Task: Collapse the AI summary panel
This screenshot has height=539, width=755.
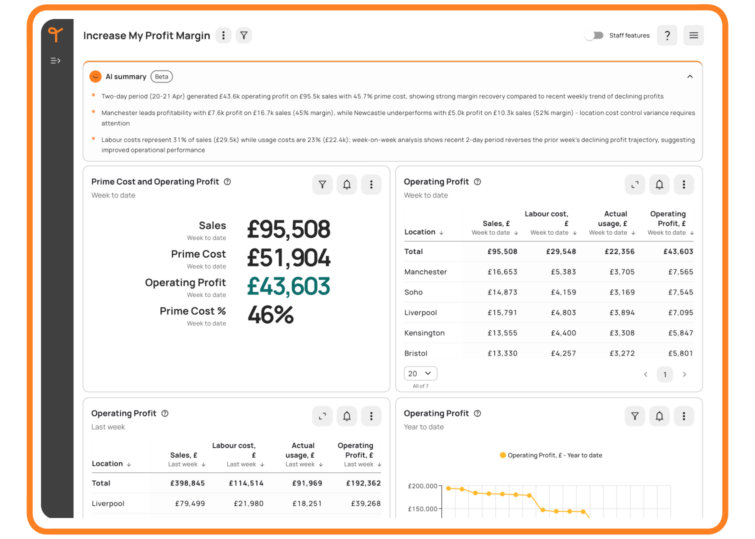Action: [689, 76]
